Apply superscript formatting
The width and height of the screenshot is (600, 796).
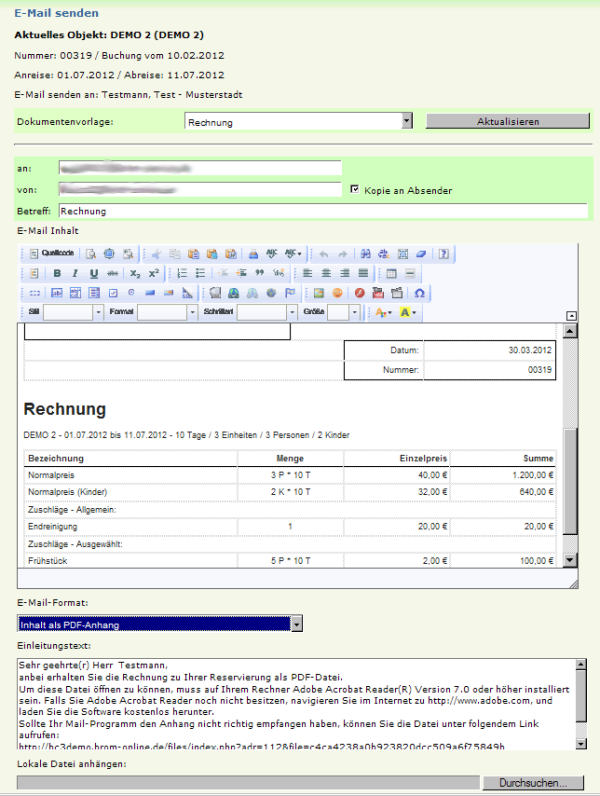154,274
